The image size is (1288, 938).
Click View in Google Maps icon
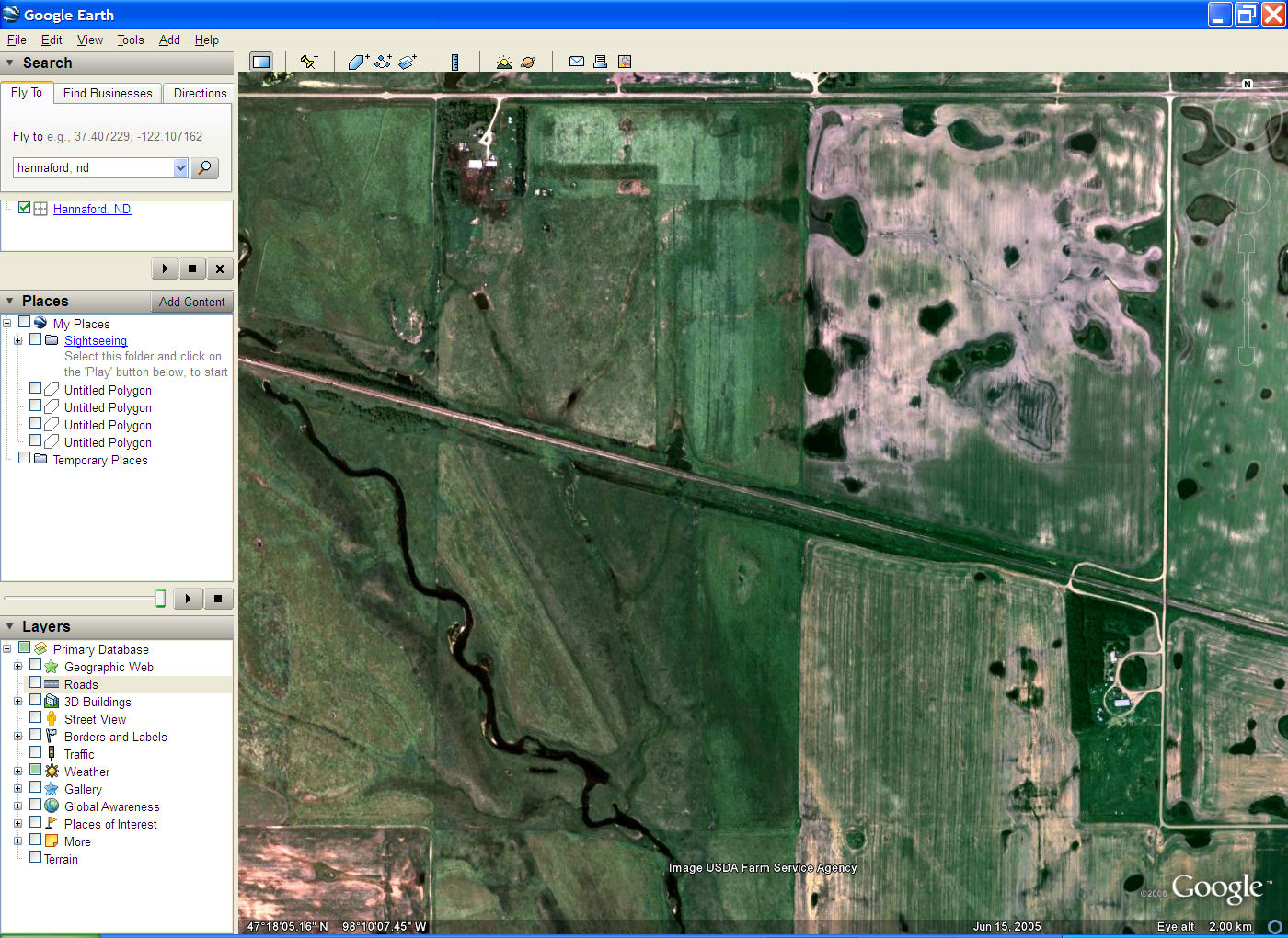625,62
